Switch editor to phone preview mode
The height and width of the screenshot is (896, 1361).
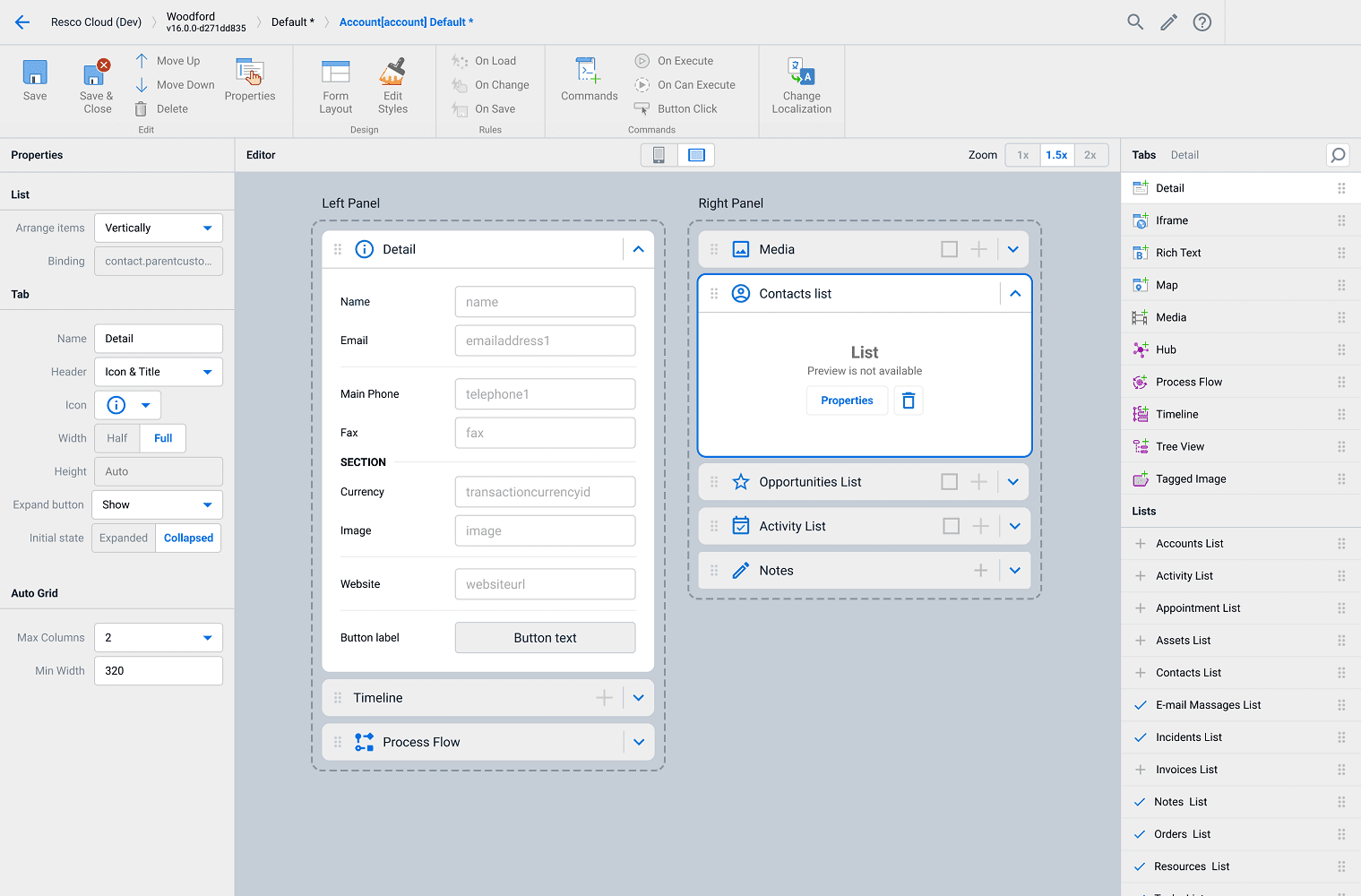[x=659, y=155]
